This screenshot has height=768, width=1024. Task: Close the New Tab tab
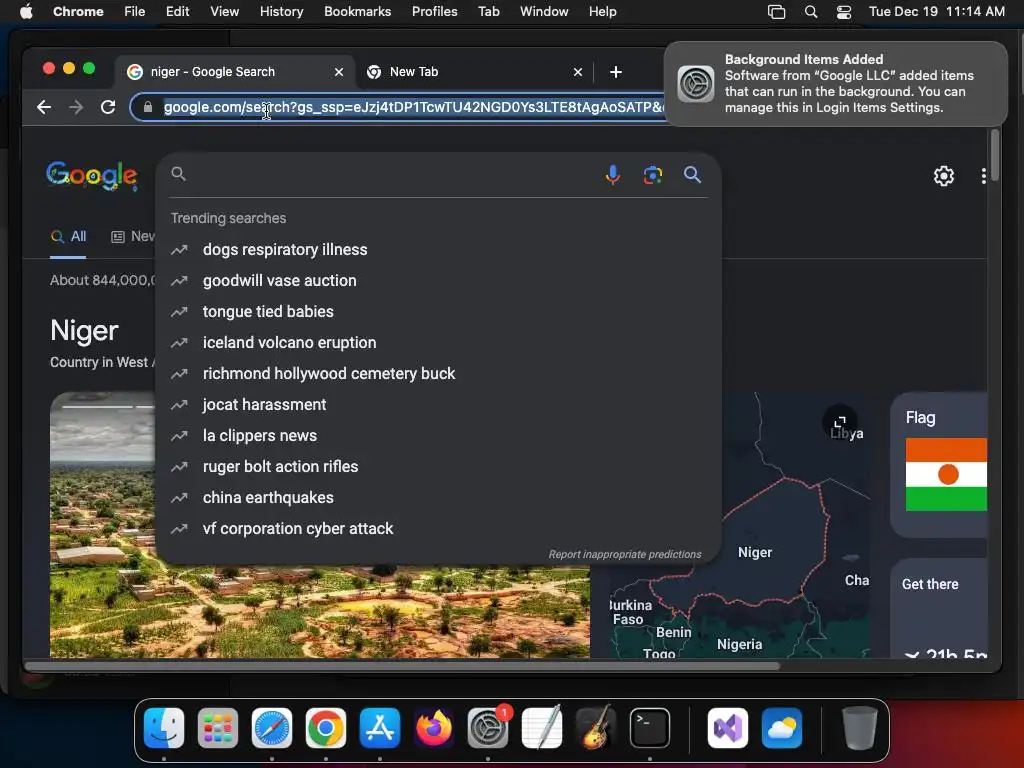[577, 72]
